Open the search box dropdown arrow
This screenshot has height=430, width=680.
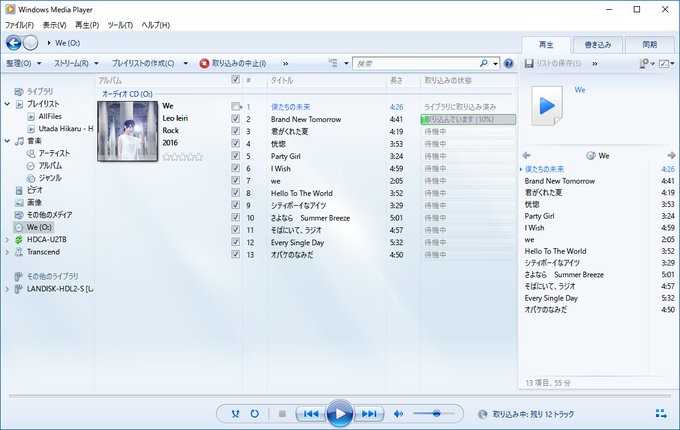[495, 64]
